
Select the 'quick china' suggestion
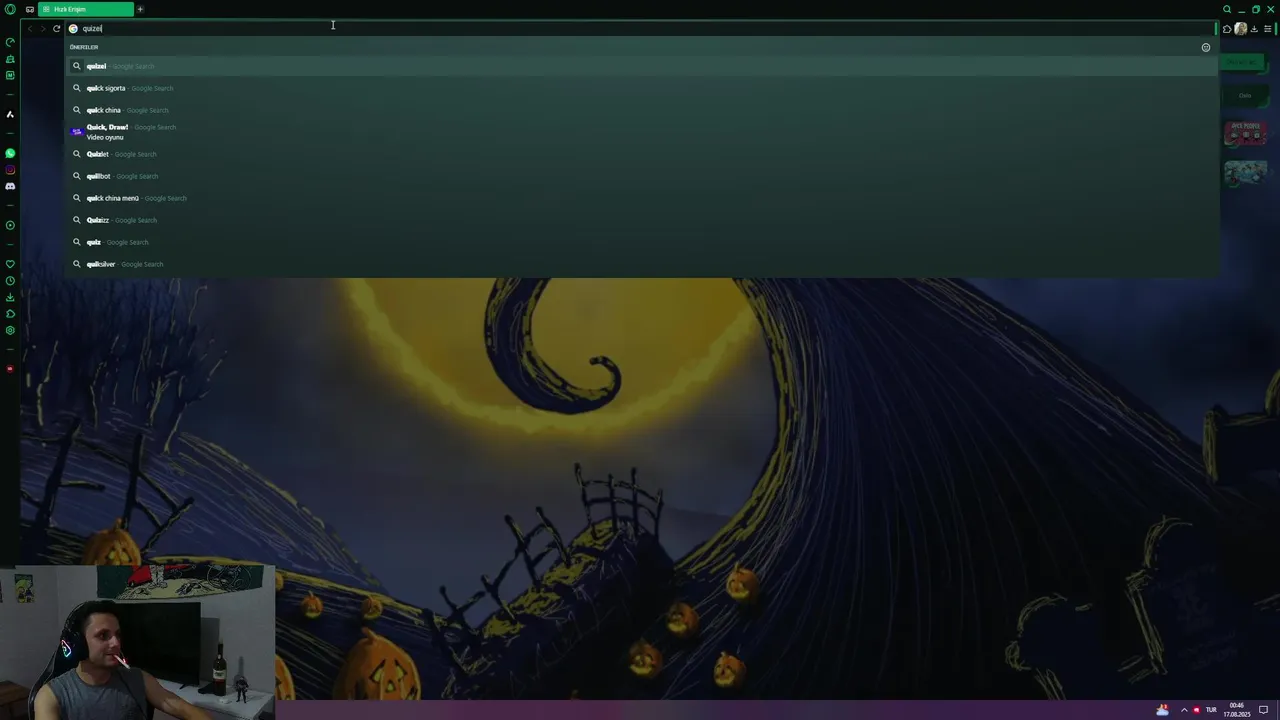640,110
